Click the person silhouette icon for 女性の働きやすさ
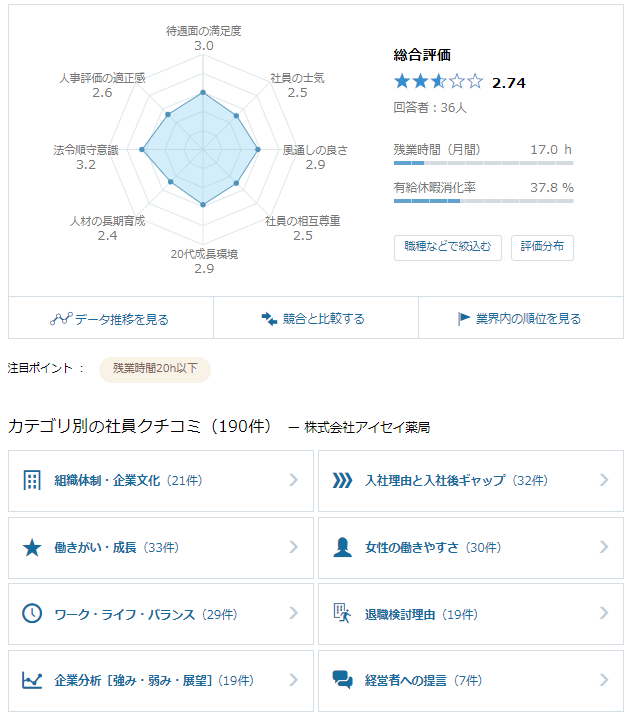 [x=342, y=547]
